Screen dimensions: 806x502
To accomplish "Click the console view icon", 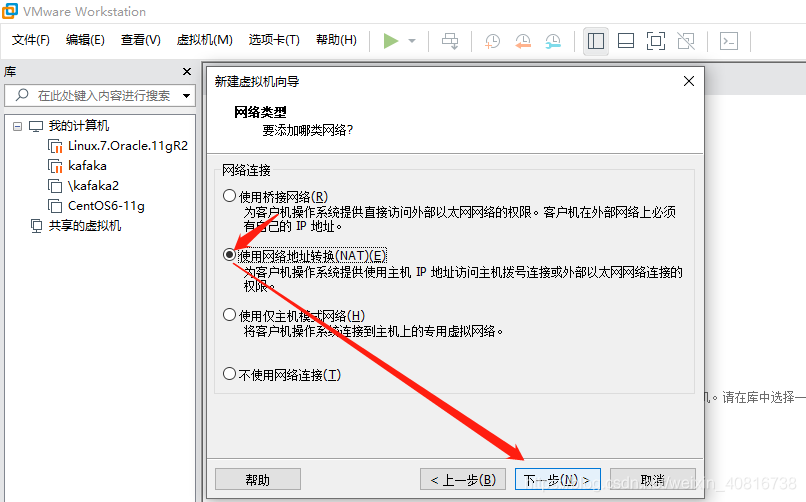I will coord(729,41).
